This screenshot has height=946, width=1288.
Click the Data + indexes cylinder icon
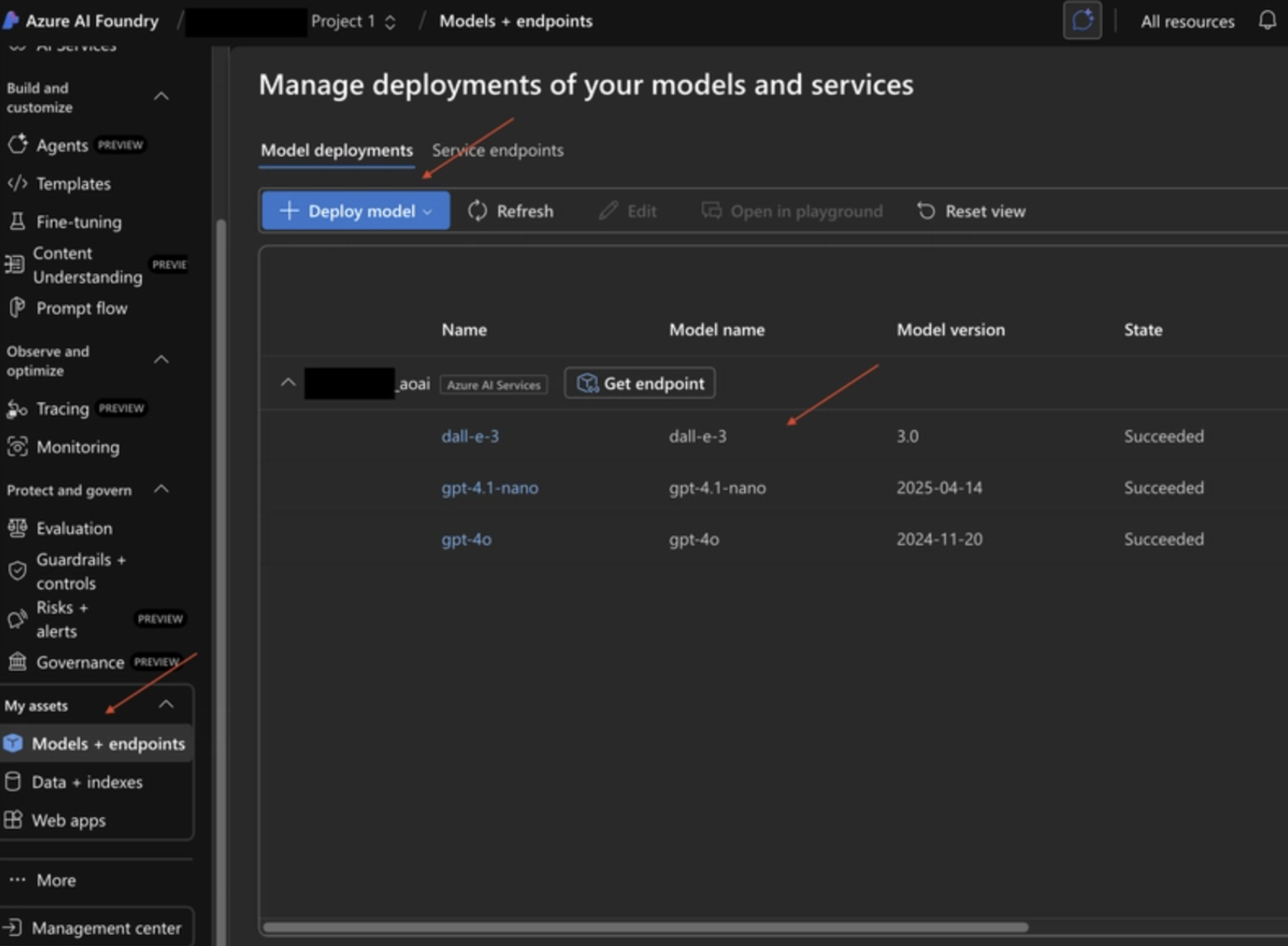coord(13,782)
